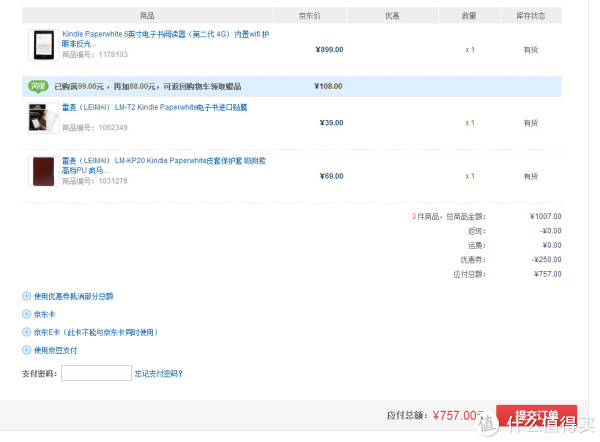Click product number 1031278

pos(113,181)
